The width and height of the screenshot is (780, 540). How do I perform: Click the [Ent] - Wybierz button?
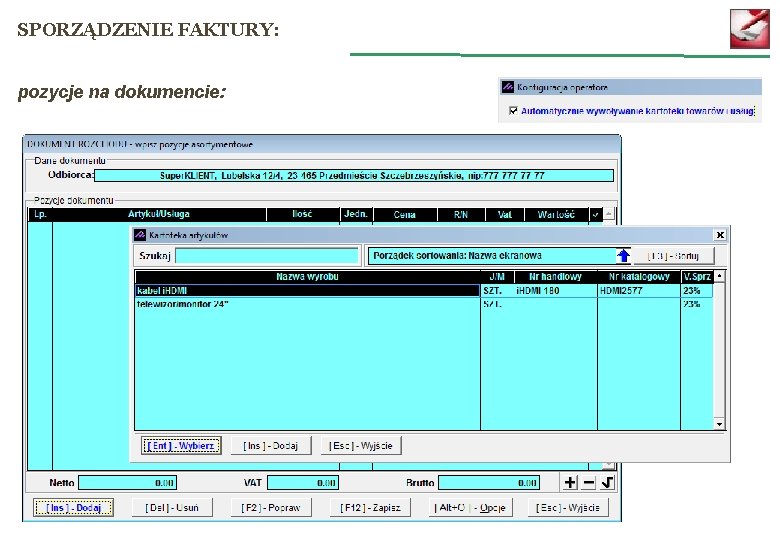pyautogui.click(x=181, y=446)
